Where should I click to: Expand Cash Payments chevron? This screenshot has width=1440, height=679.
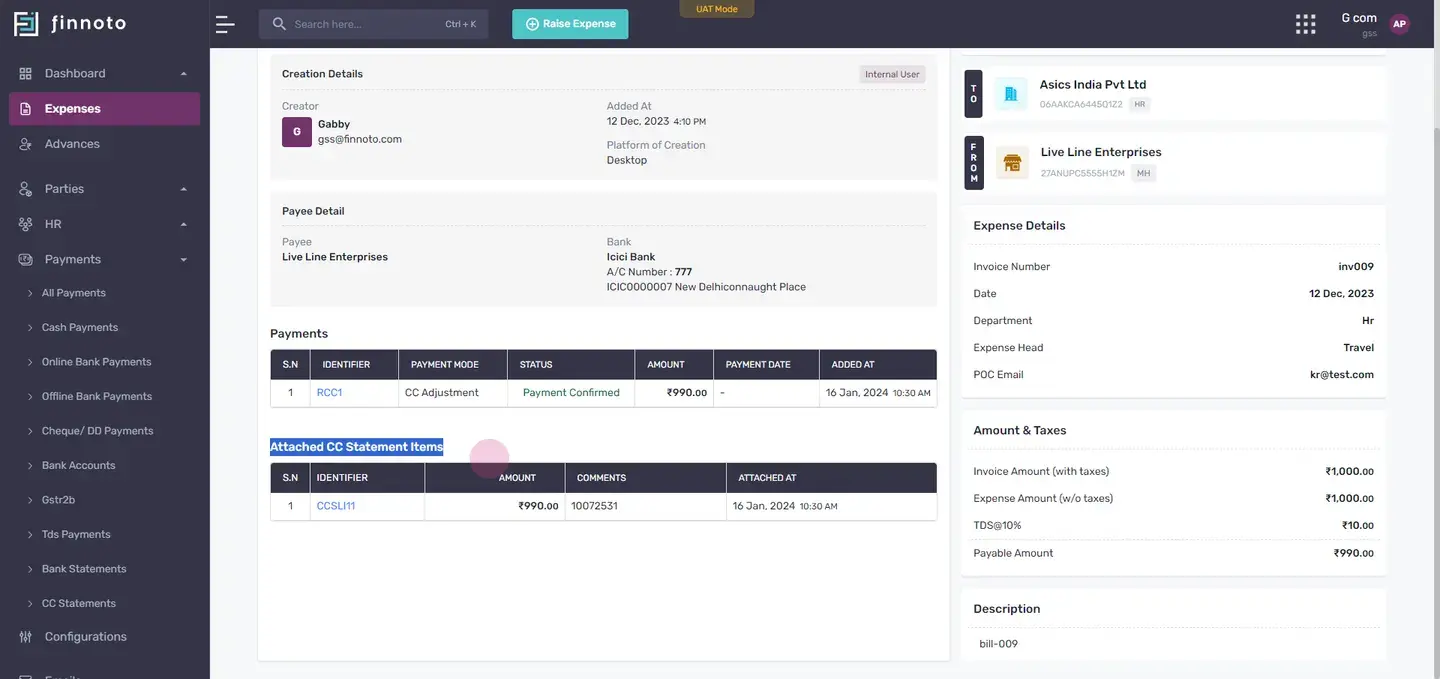pyautogui.click(x=30, y=328)
